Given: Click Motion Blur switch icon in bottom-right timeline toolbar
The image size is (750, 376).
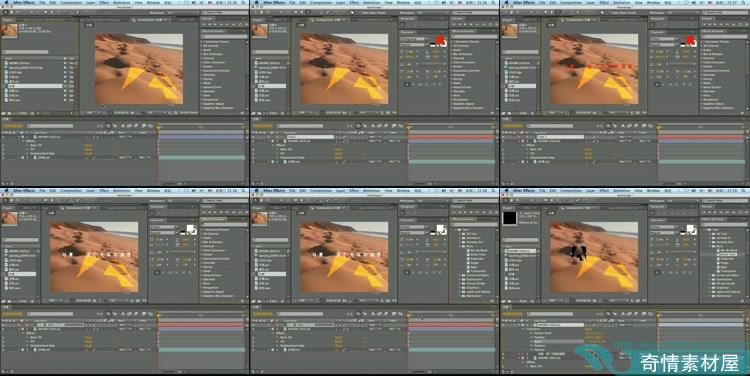Looking at the screenshot, I should [629, 314].
